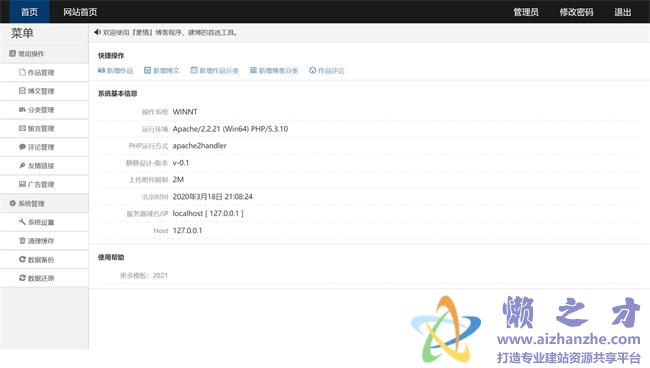Select the WINNT operating system value
The image size is (650, 368).
coord(185,112)
